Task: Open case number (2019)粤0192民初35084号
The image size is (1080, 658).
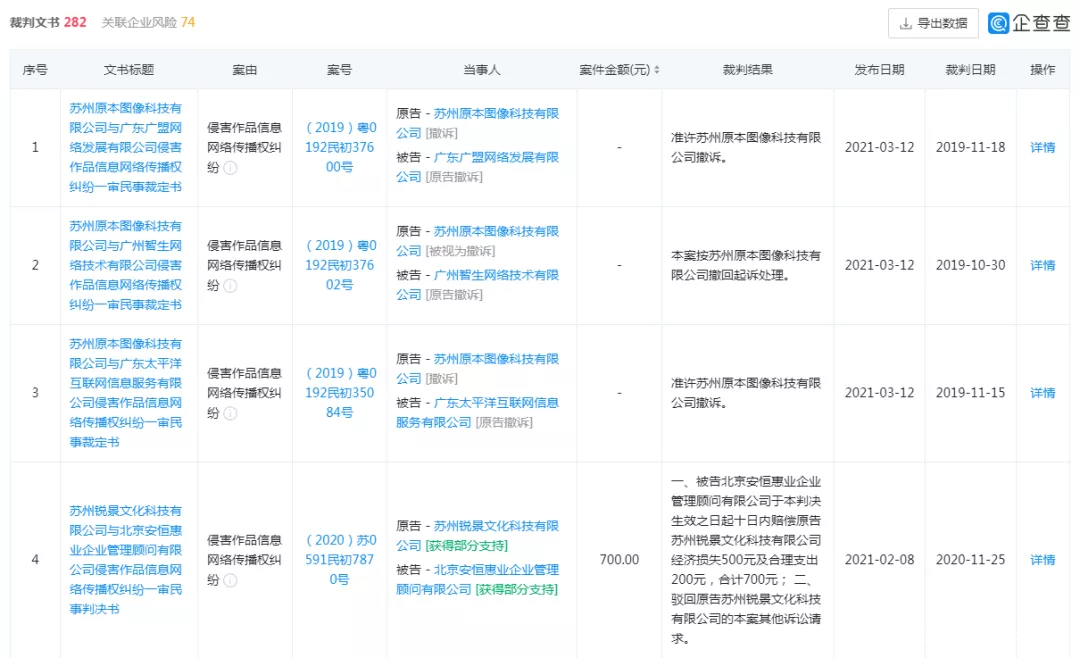Action: [x=340, y=393]
